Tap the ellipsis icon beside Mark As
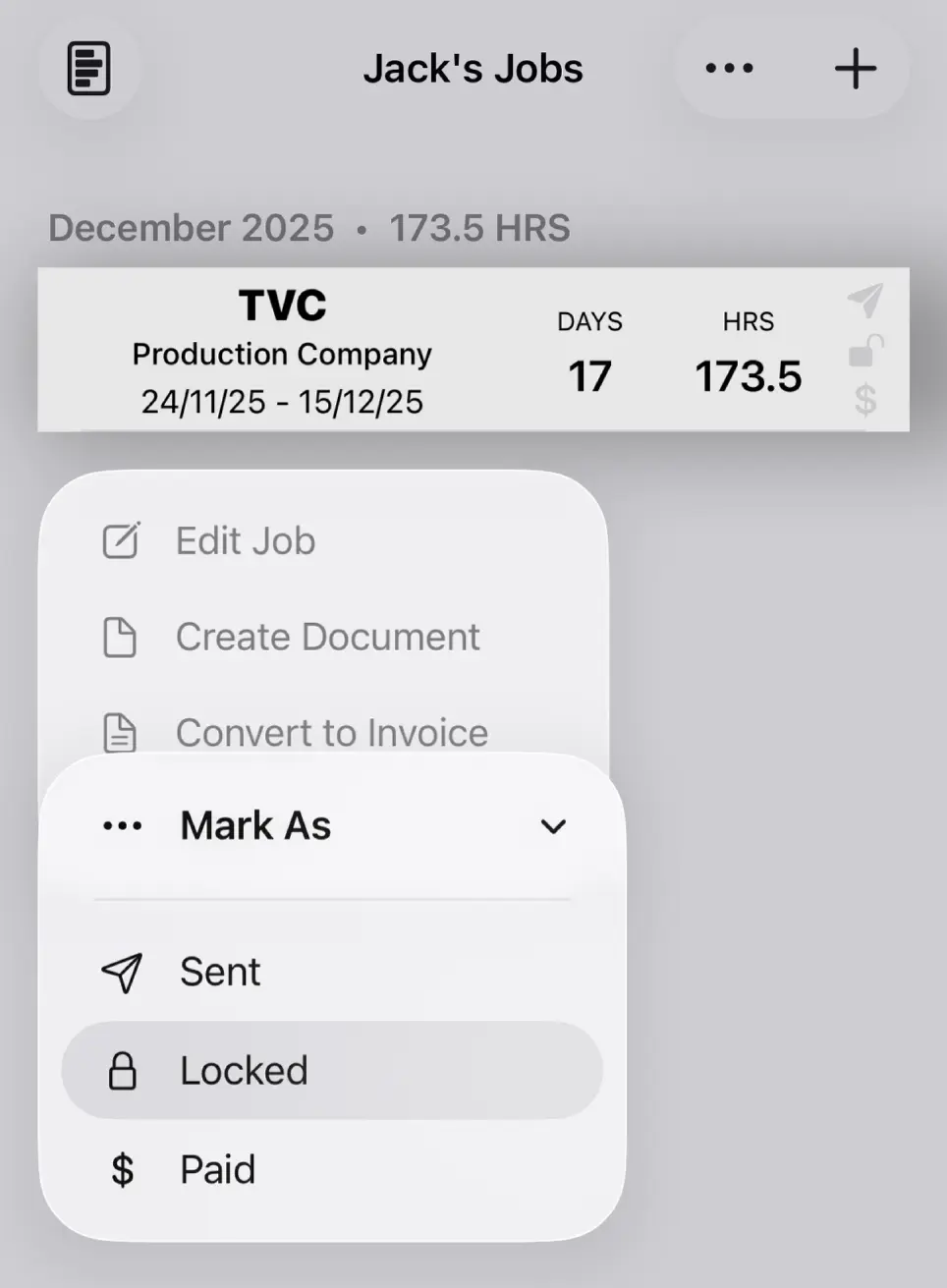The image size is (947, 1288). pyautogui.click(x=122, y=825)
